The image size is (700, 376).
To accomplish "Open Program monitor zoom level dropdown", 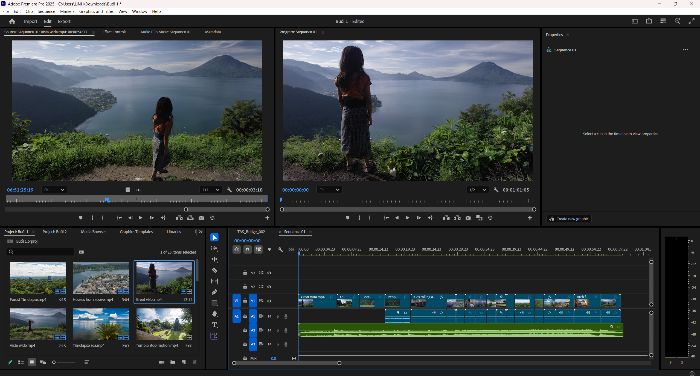I will click(329, 190).
